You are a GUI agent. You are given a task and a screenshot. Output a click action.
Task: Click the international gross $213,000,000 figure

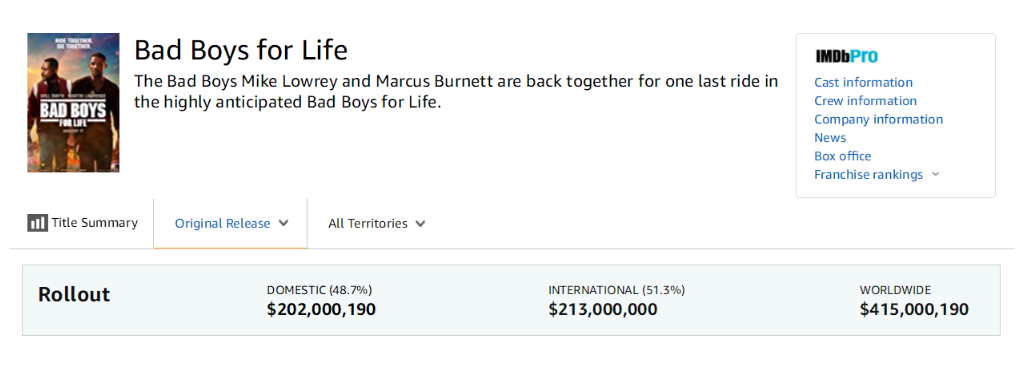coord(603,310)
